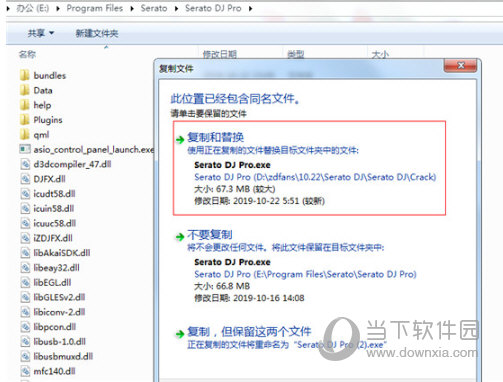Viewport: 503px width, 382px height.
Task: Select the libpcon.dll file icon
Action: click(x=25, y=327)
